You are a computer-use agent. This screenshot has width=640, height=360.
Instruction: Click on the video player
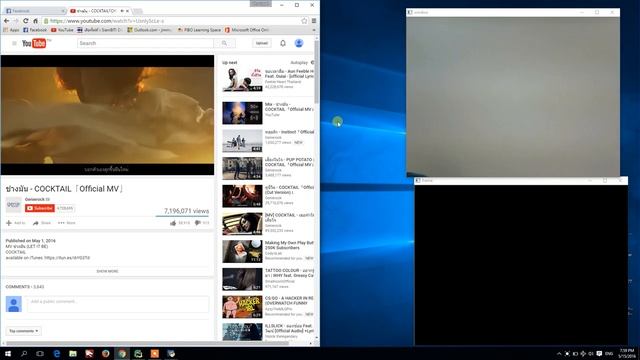[107, 115]
